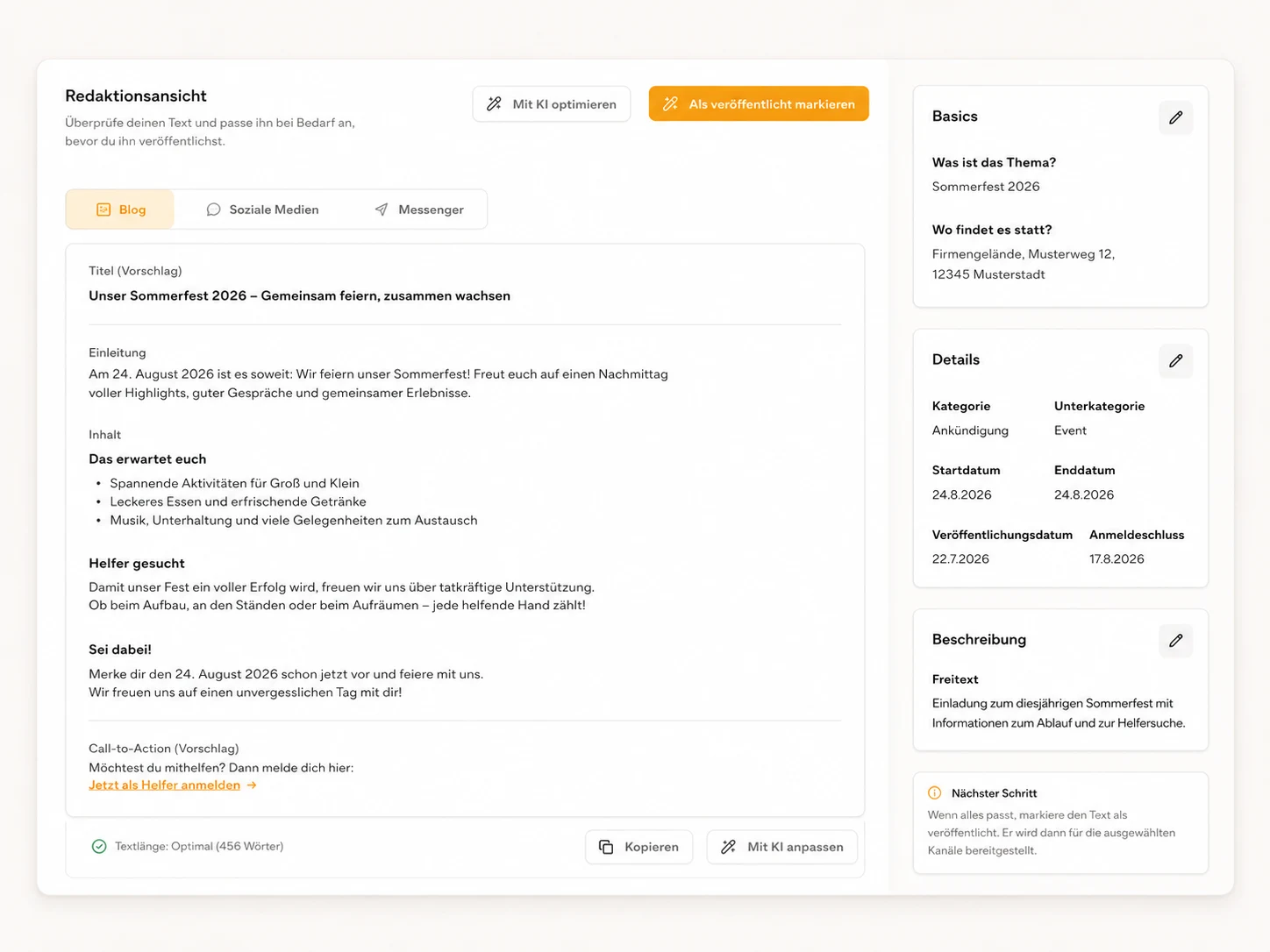1270x952 pixels.
Task: Open the Jetzt als Helfer anmelden link
Action: pyautogui.click(x=165, y=785)
